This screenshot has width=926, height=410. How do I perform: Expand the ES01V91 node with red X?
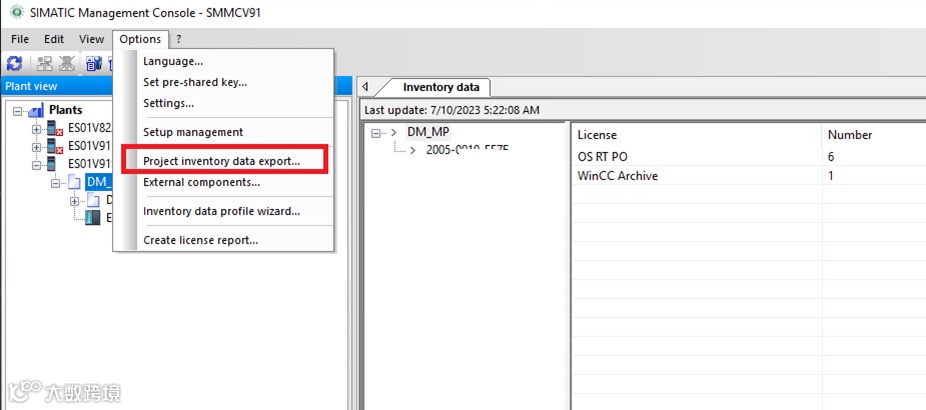pyautogui.click(x=37, y=147)
